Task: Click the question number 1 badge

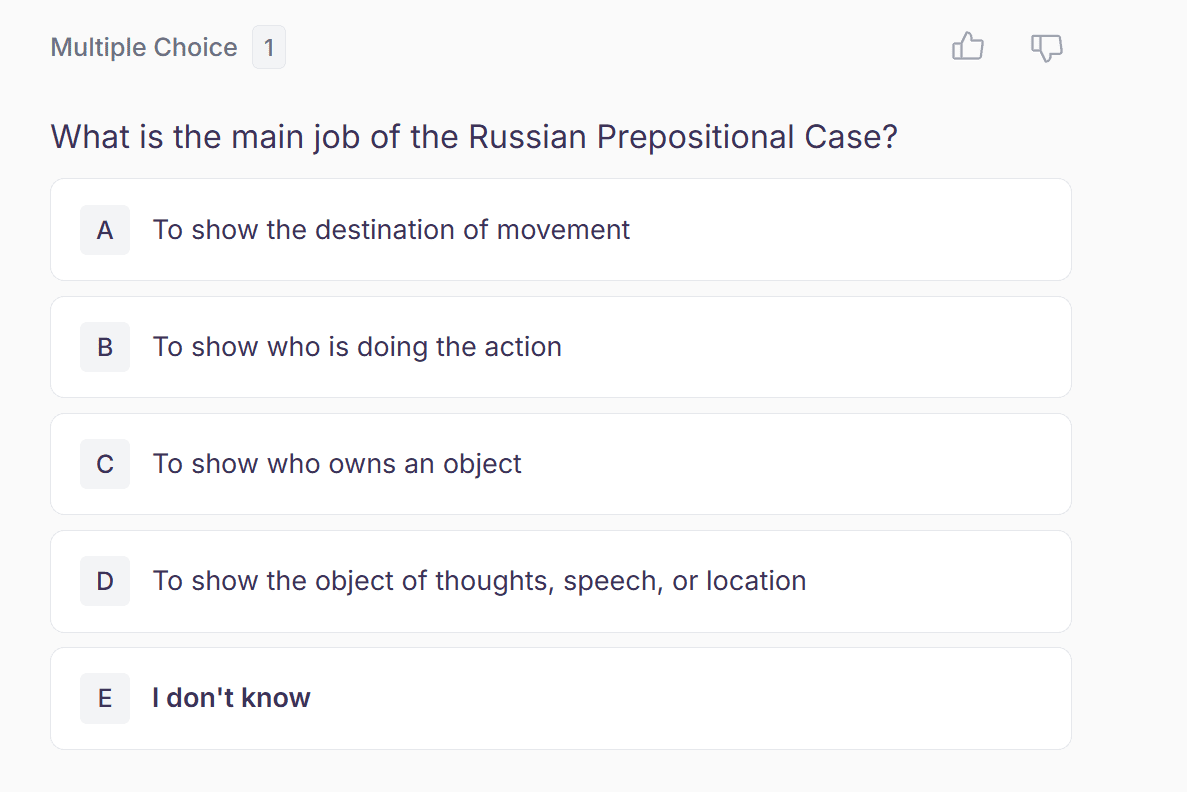Action: coord(268,47)
